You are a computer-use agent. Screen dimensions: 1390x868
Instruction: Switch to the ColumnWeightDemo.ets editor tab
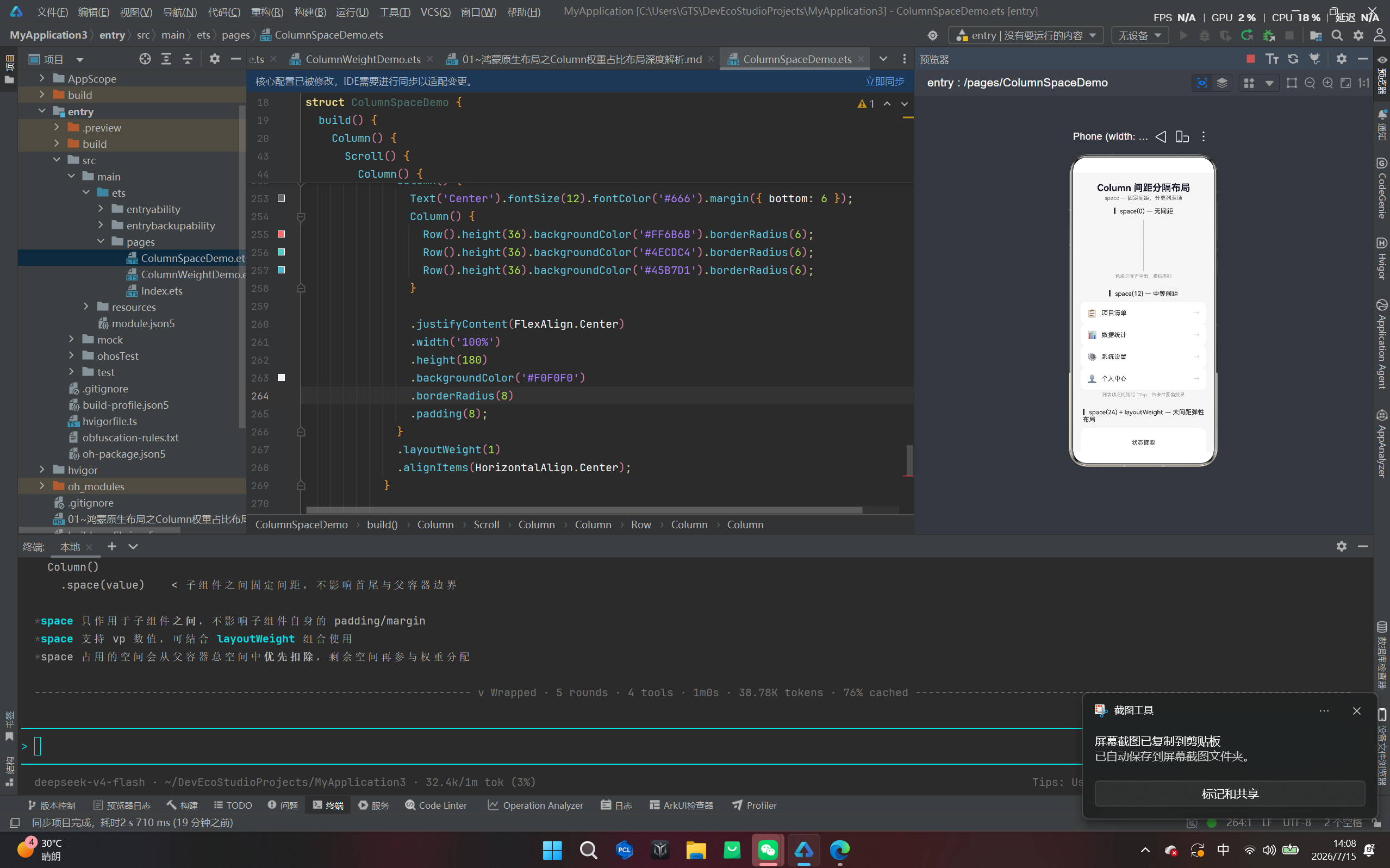[x=361, y=59]
